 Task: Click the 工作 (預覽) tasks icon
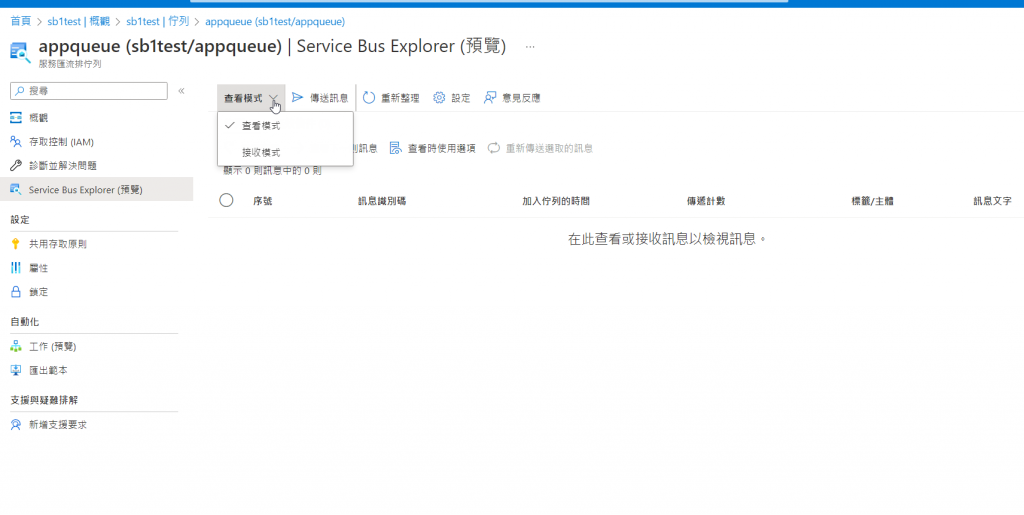click(16, 346)
